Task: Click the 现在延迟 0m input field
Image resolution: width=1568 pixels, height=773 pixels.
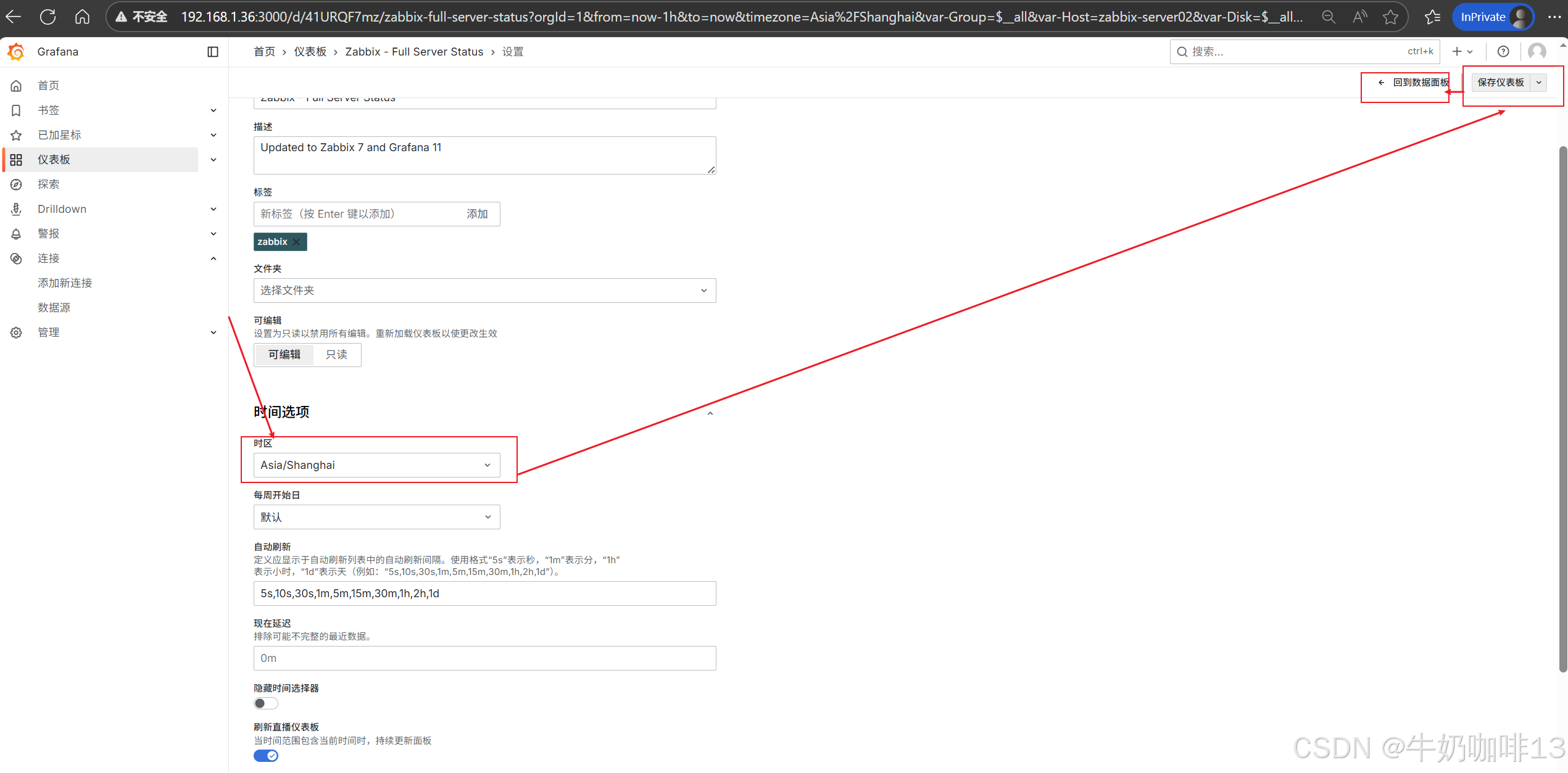Action: 484,658
